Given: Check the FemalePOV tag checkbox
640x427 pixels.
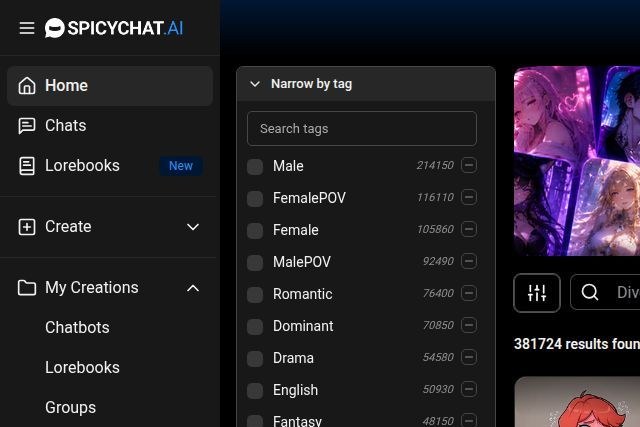Looking at the screenshot, I should 255,198.
